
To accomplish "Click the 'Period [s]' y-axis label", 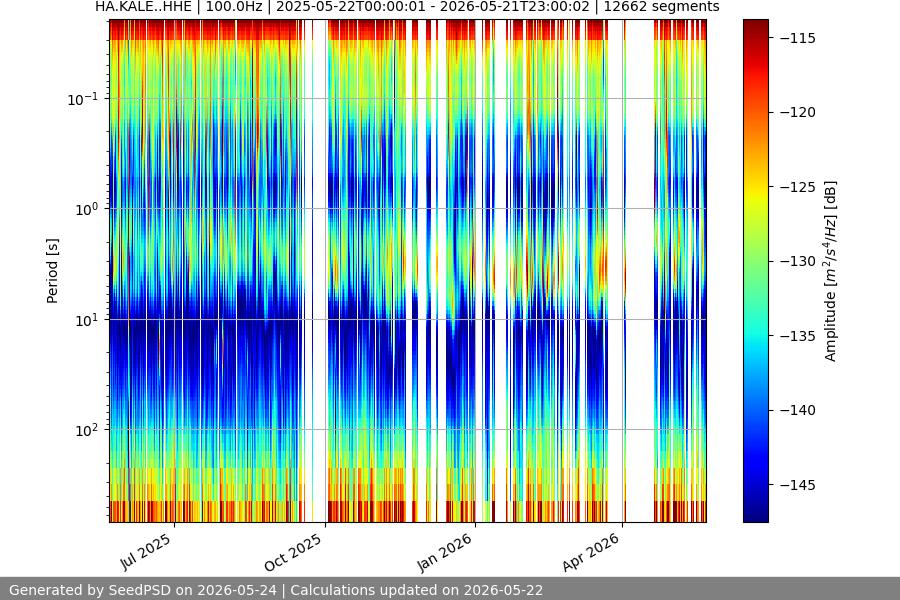I will (52, 271).
